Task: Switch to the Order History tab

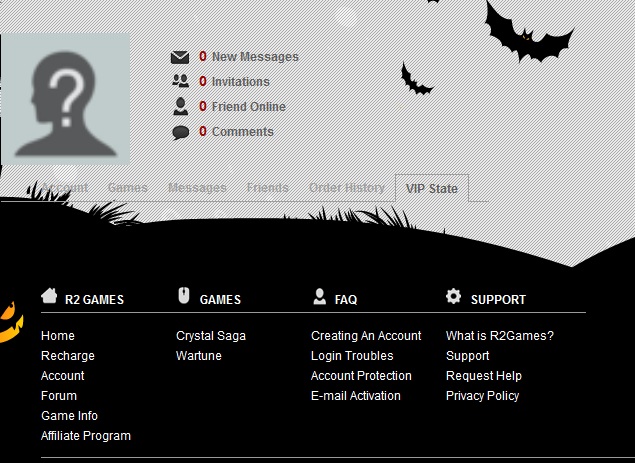Action: (x=346, y=187)
